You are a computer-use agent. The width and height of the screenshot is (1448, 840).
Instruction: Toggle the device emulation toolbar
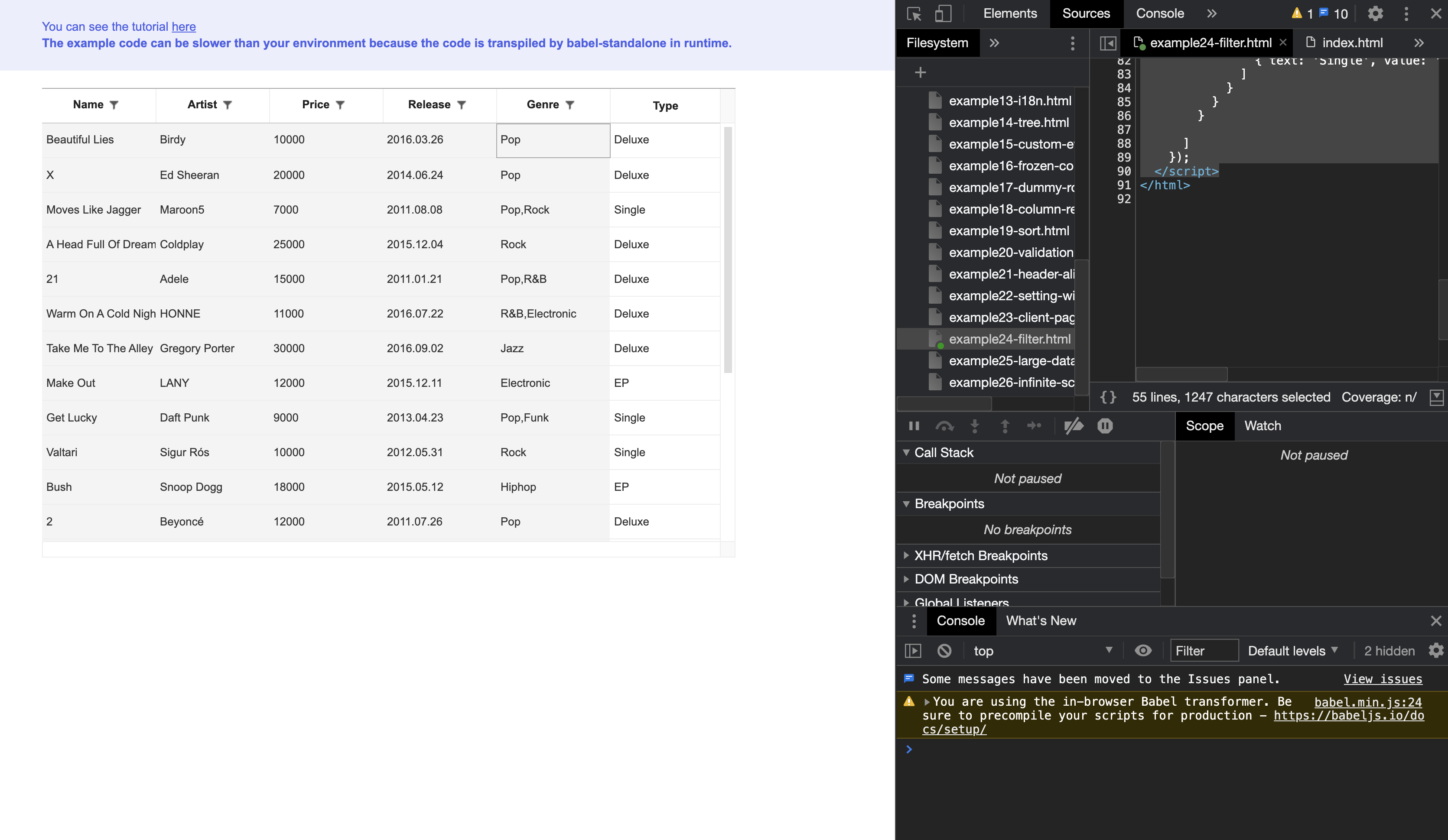943,13
